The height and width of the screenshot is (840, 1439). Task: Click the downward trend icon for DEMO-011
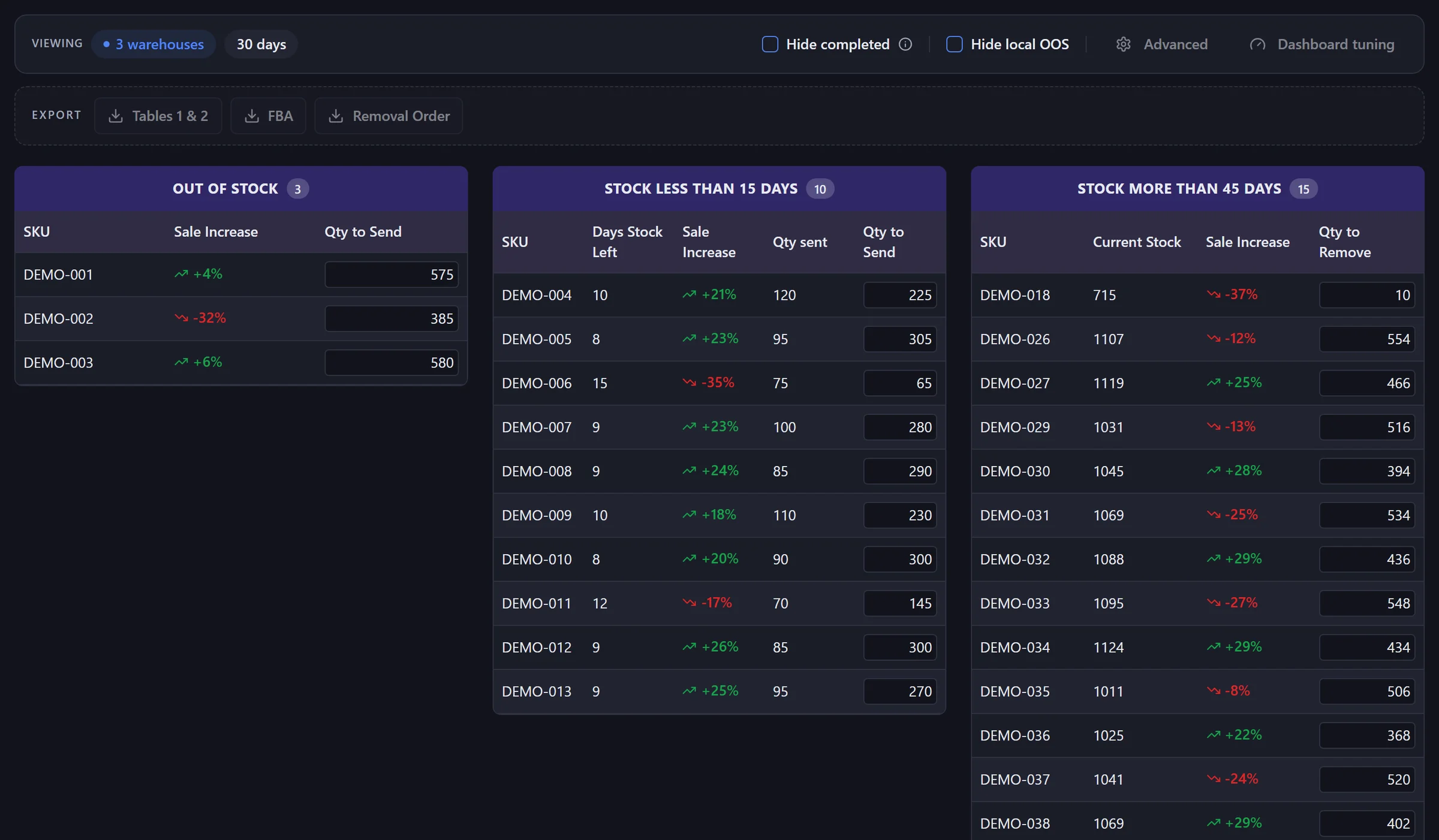point(690,603)
